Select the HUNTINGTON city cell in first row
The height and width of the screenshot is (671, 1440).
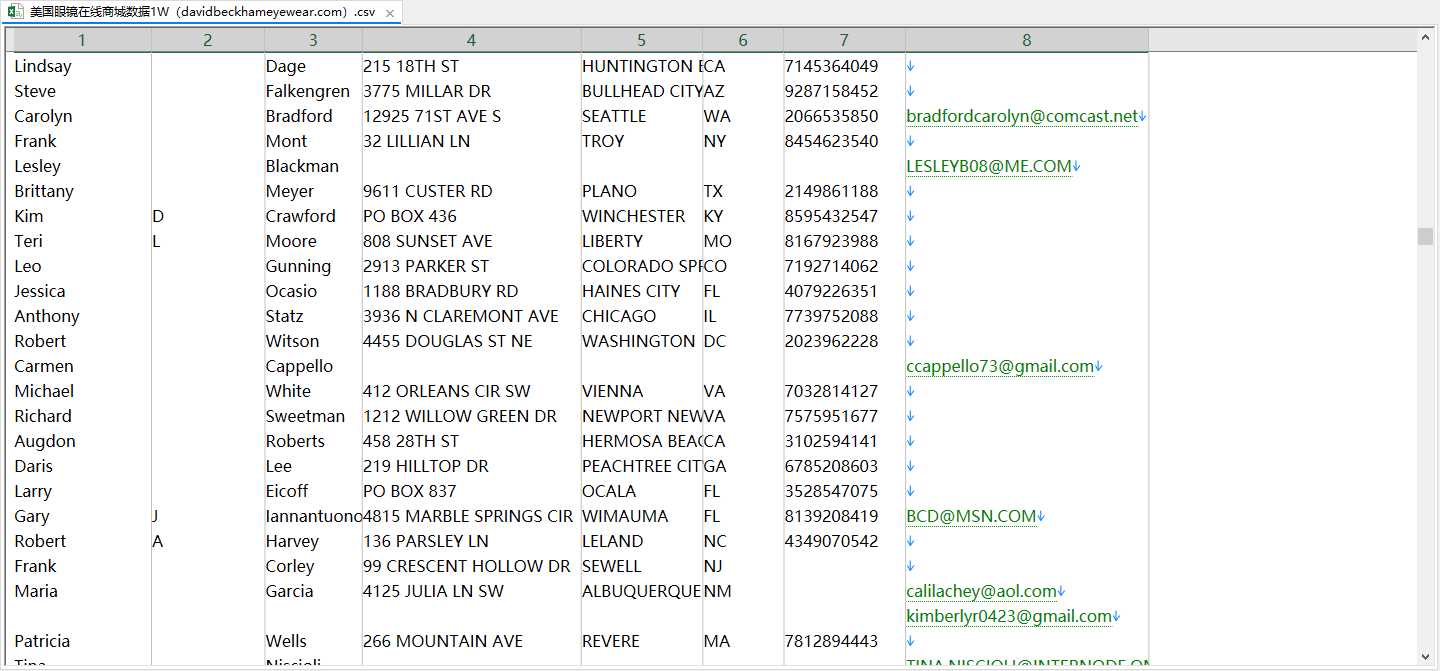click(641, 66)
